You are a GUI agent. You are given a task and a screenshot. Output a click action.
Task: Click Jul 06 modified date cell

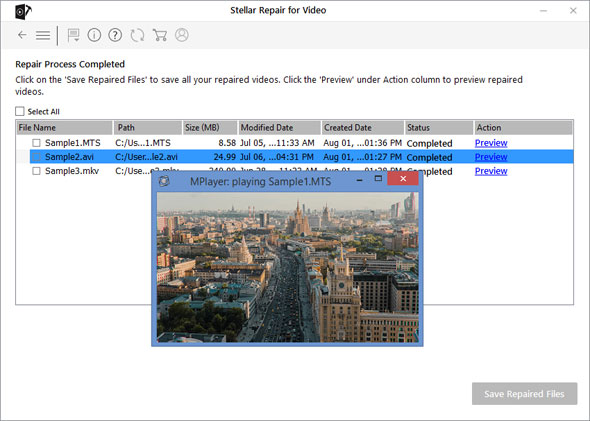pyautogui.click(x=277, y=157)
